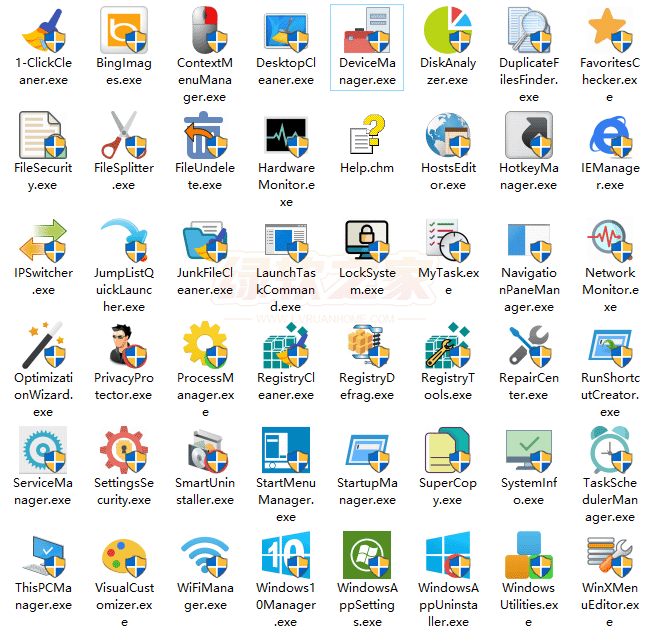Select the DiskAnalyzer.exe pie chart icon
Viewport: 650px width, 636px height.
coord(447,30)
